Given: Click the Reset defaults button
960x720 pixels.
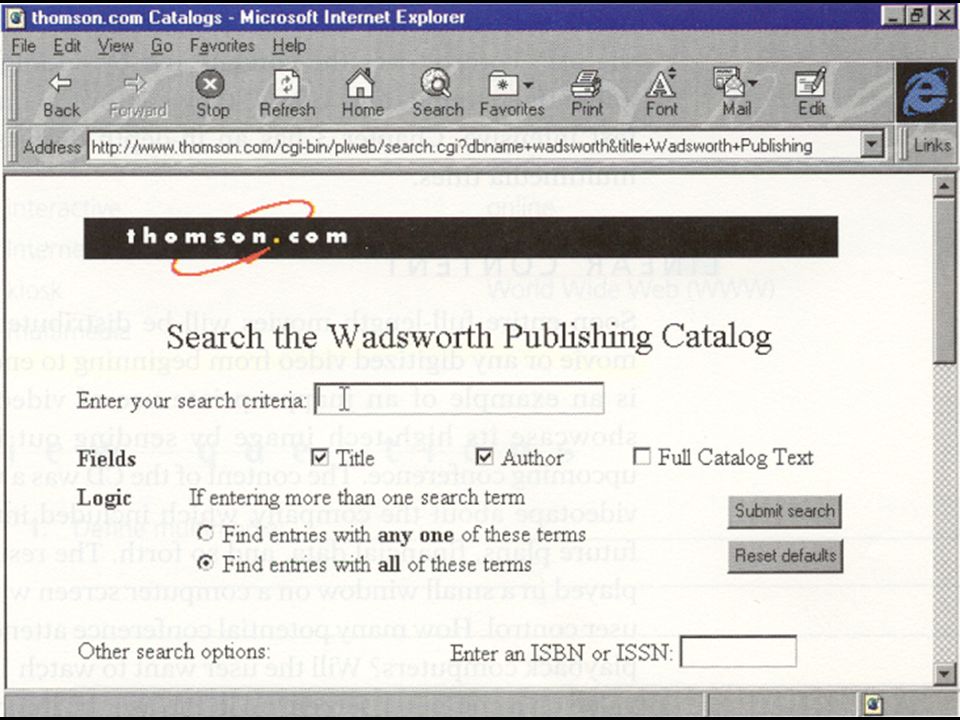Looking at the screenshot, I should pyautogui.click(x=785, y=556).
